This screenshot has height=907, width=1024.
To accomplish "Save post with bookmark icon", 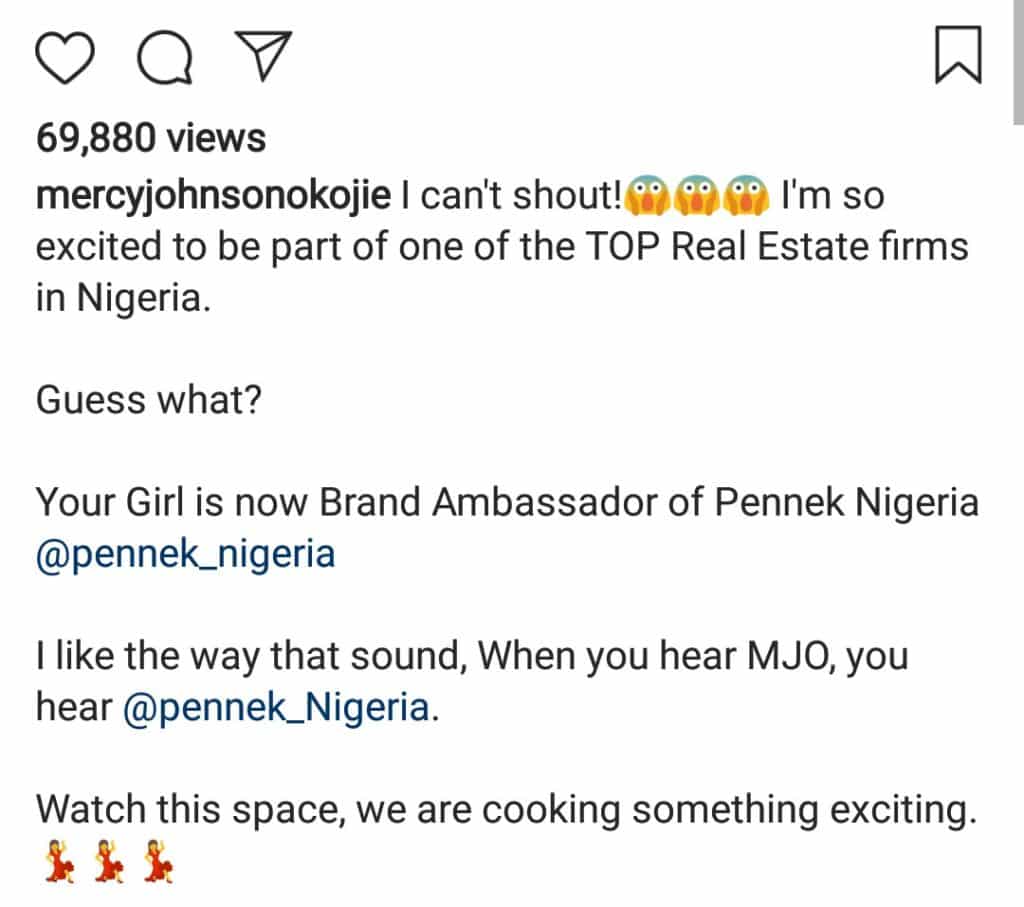I will [958, 55].
